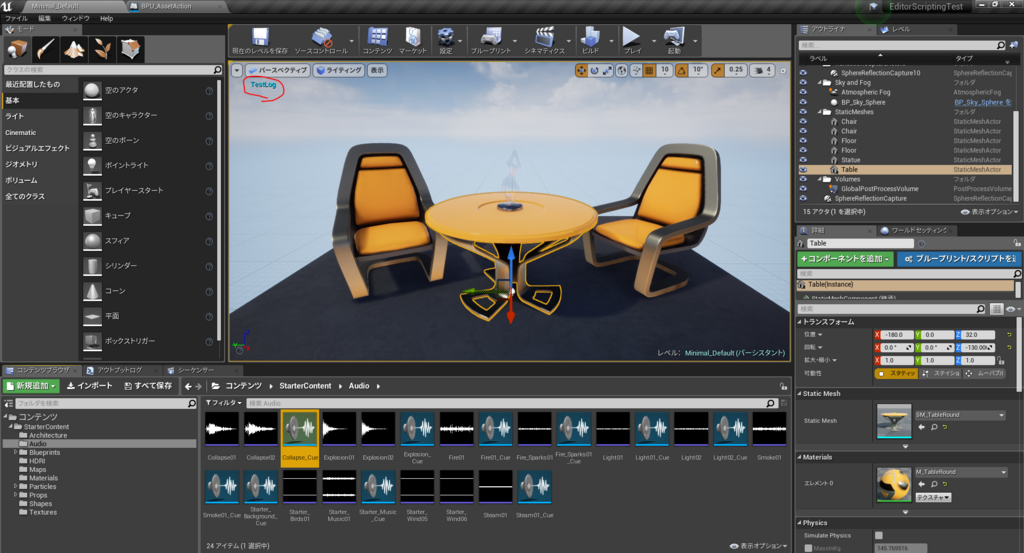Select scale gizmo tool in viewport

tap(607, 71)
